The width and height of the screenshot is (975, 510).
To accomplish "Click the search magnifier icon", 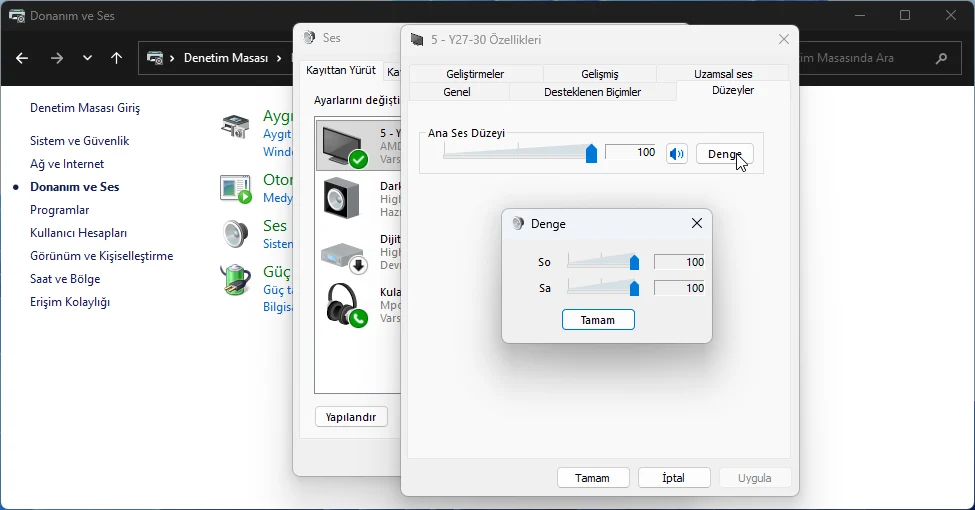I will point(941,58).
